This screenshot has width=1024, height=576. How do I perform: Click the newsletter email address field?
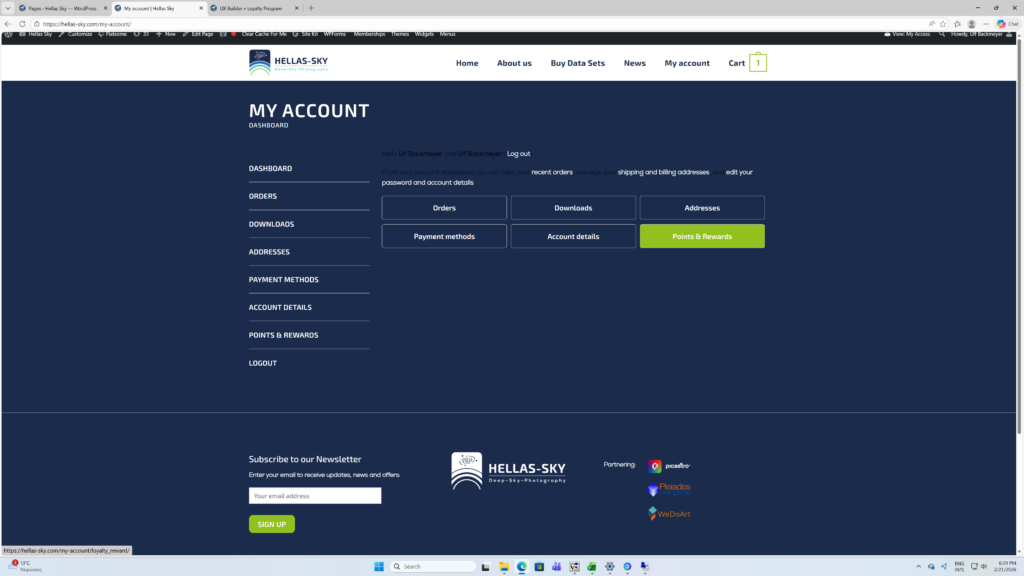pyautogui.click(x=315, y=496)
